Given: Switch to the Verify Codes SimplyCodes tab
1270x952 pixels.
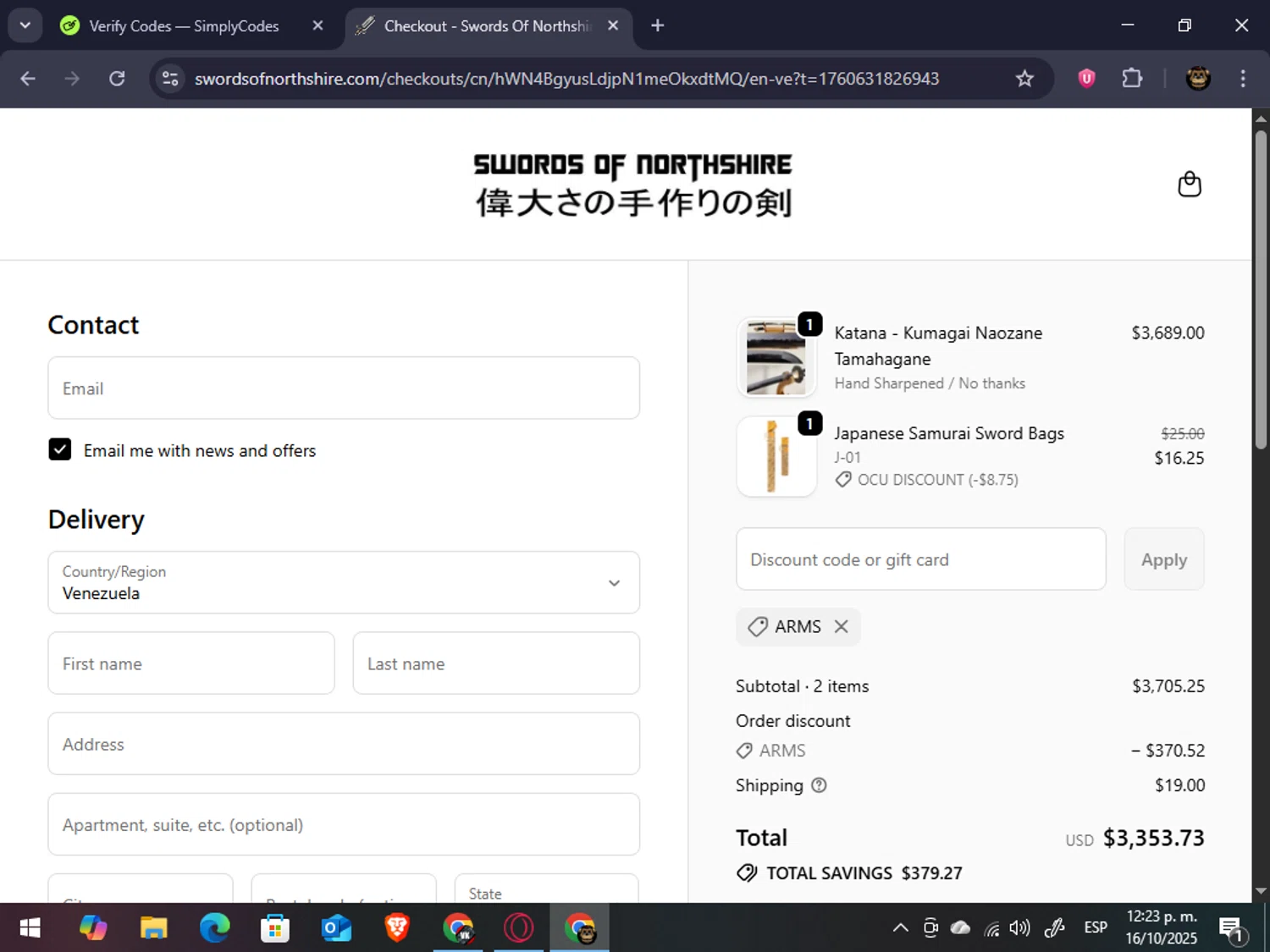Looking at the screenshot, I should coord(183,26).
